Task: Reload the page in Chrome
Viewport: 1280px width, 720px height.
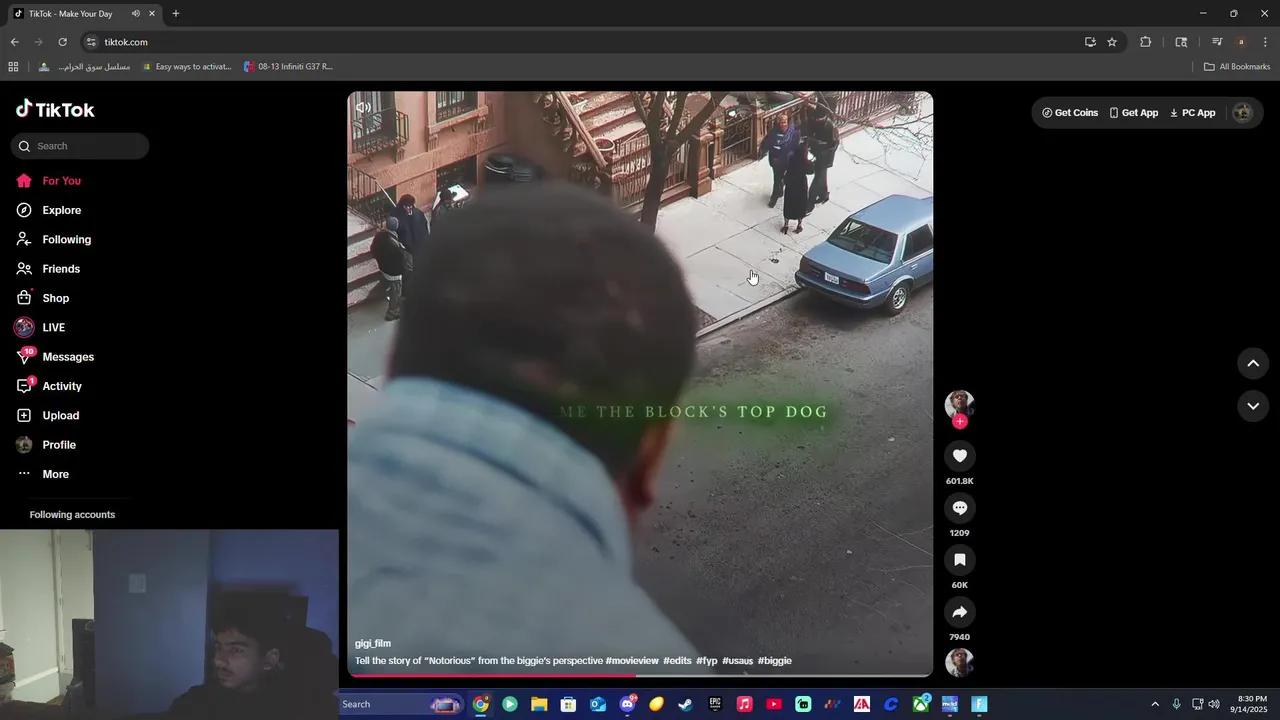Action: (62, 42)
